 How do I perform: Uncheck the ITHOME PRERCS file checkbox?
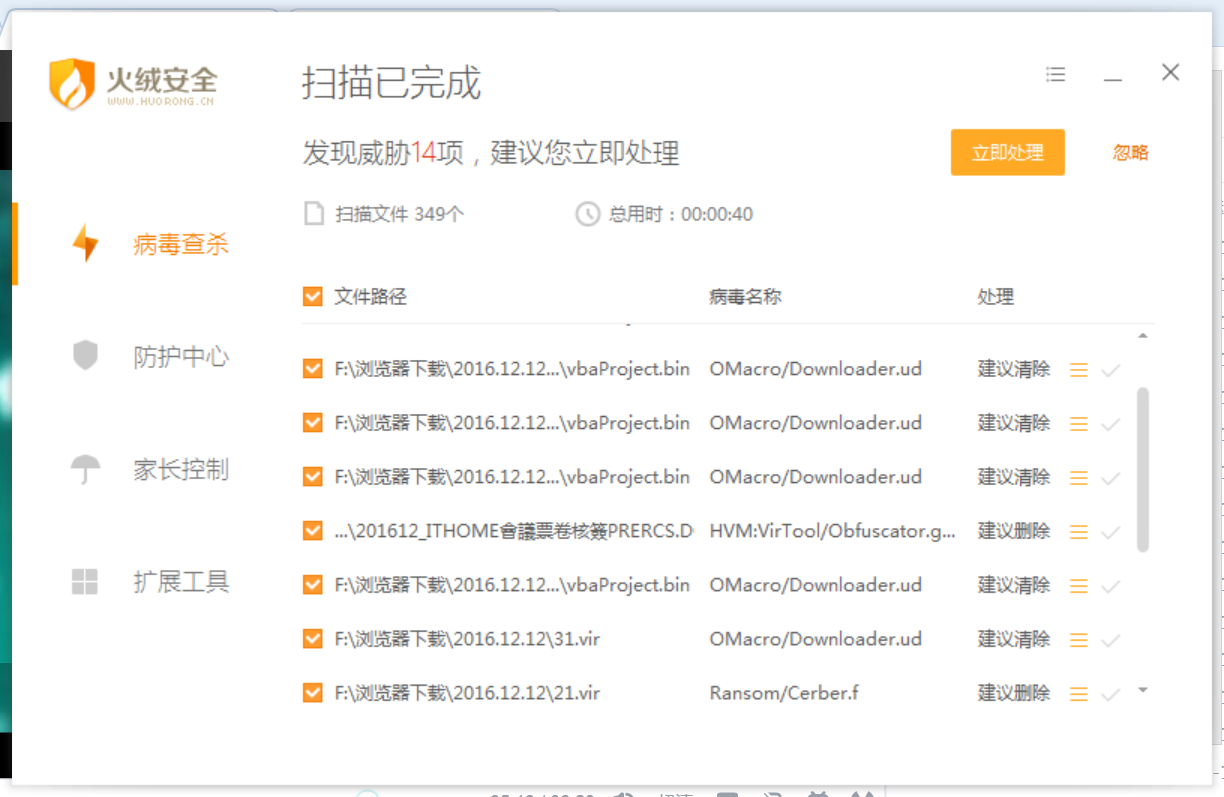[x=312, y=531]
